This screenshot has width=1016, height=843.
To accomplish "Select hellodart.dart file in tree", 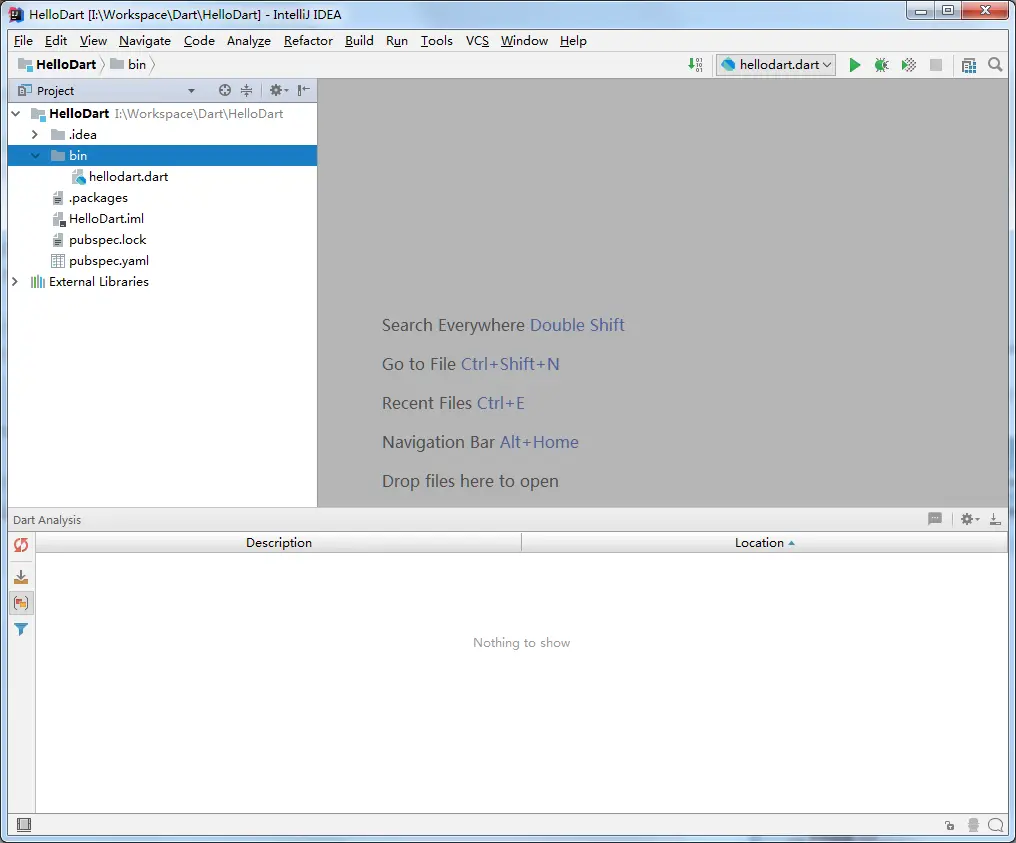I will 128,177.
